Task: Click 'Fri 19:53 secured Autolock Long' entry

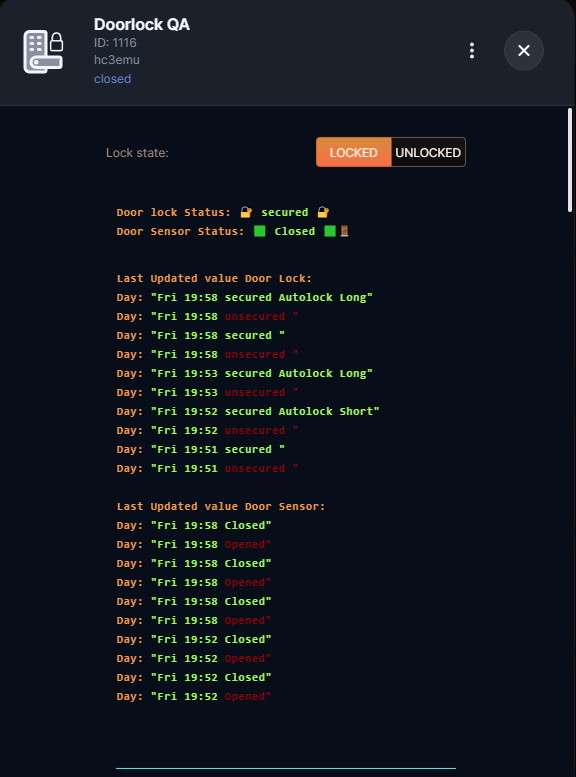Action: coord(245,373)
